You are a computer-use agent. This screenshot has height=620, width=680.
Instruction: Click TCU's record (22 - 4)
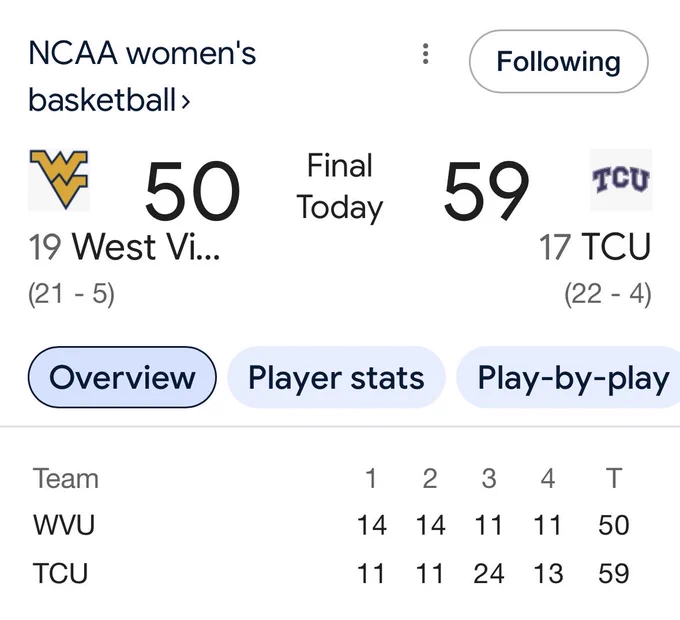tap(608, 294)
